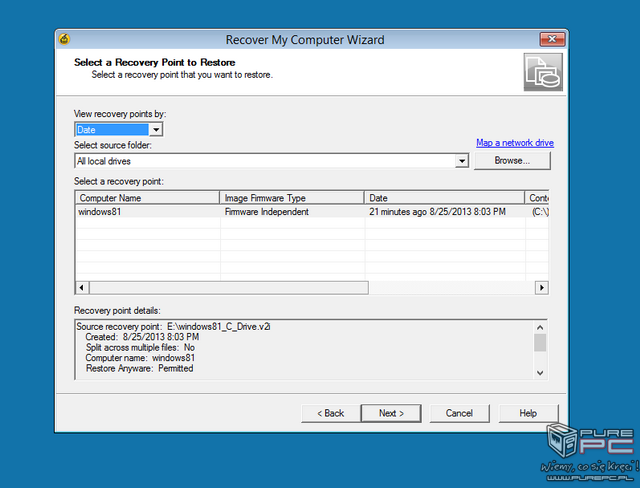Expand the source folder dropdown arrow

462,161
